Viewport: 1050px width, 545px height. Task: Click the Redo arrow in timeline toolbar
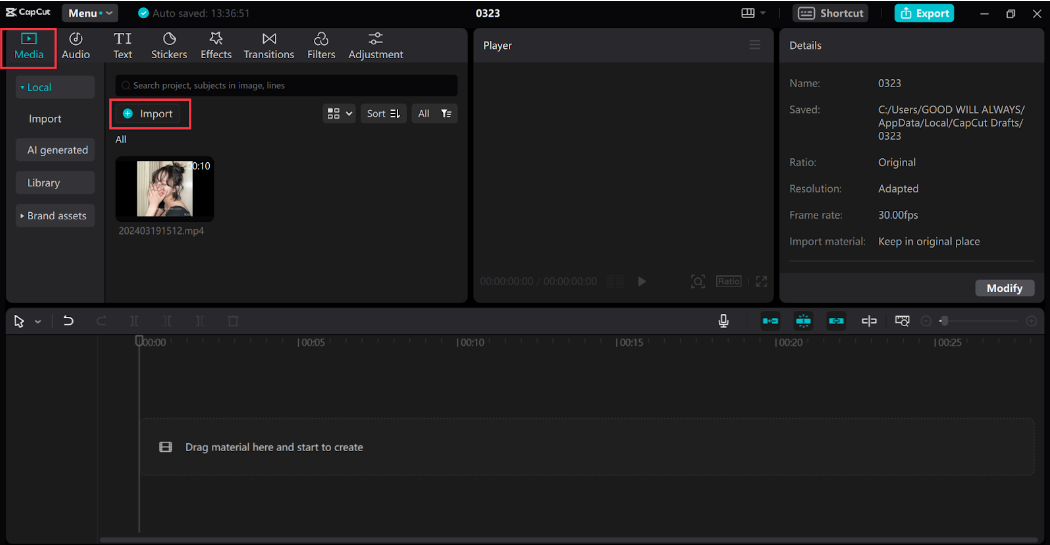[x=101, y=321]
